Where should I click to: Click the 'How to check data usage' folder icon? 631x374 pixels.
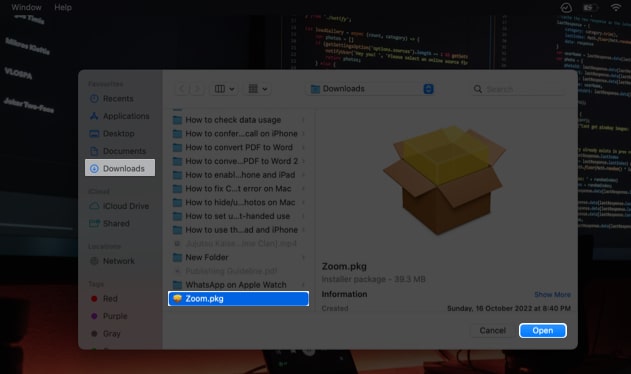pyautogui.click(x=177, y=120)
